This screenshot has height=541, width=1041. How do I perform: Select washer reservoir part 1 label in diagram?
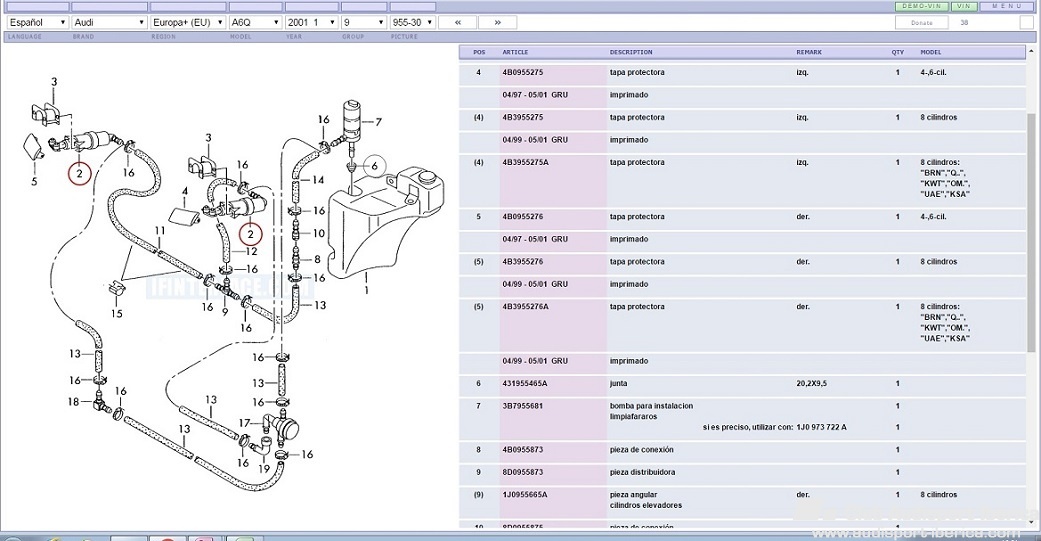[x=366, y=290]
